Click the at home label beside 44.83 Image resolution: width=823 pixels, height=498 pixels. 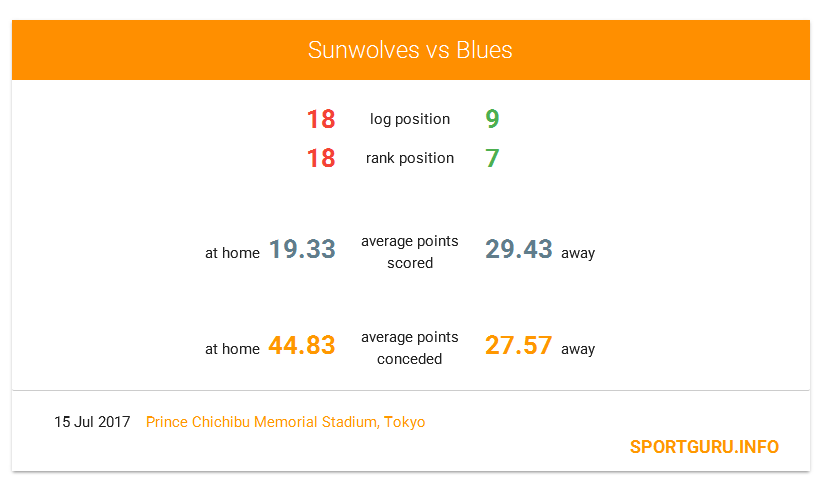[233, 349]
